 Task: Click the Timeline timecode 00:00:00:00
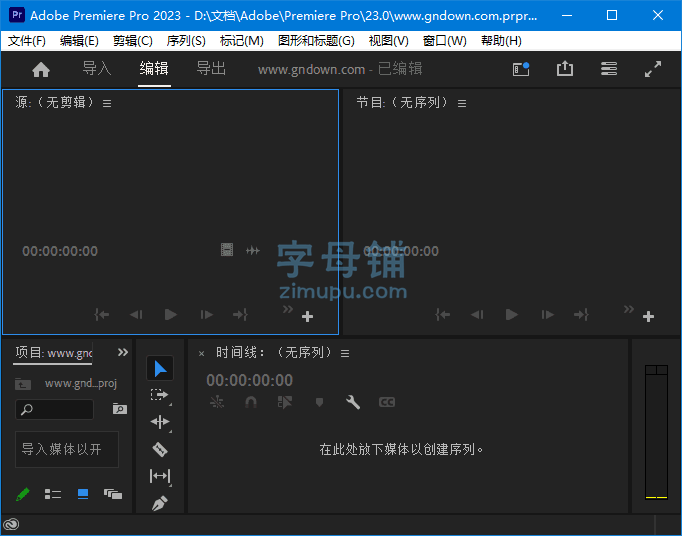pyautogui.click(x=250, y=380)
